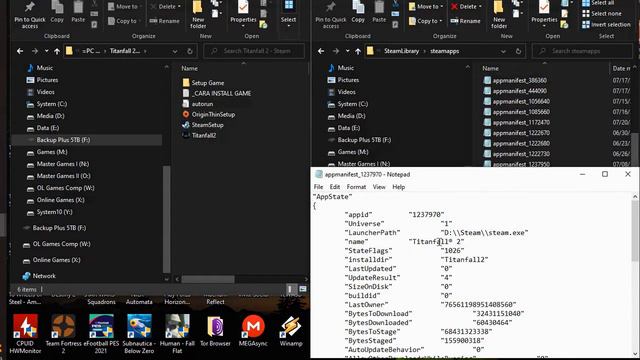Viewport: 640px width, 360px height.
Task: Click the Search Titanfall 2 field
Action: (x=254, y=51)
